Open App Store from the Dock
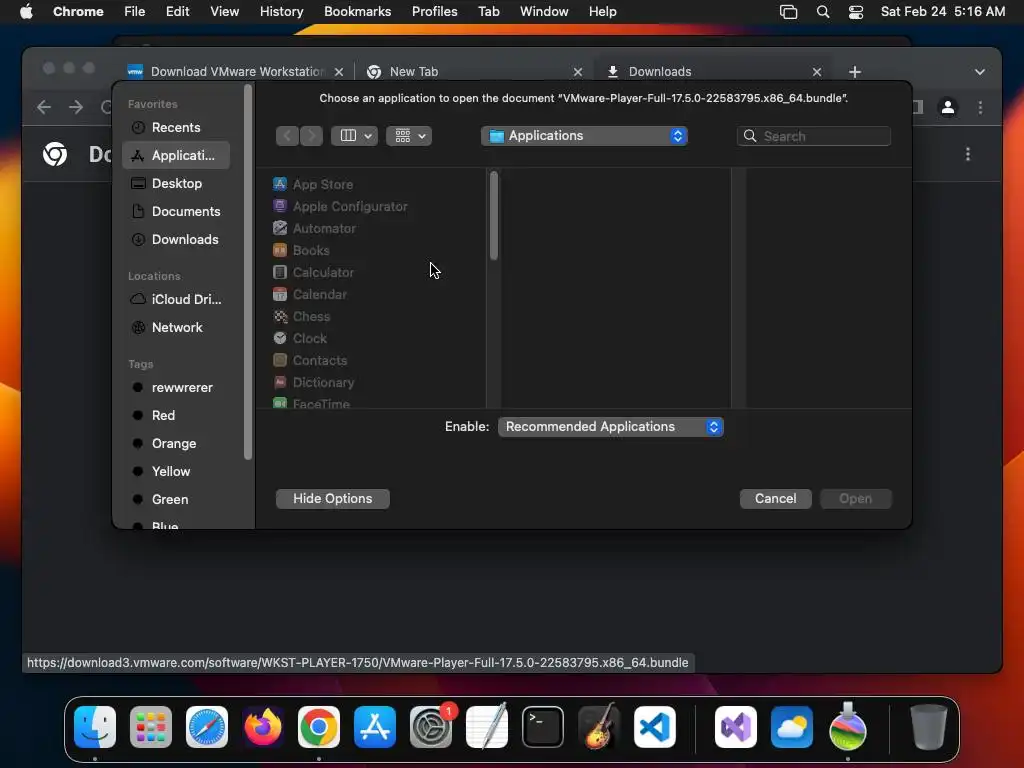This screenshot has width=1024, height=768. click(x=375, y=727)
